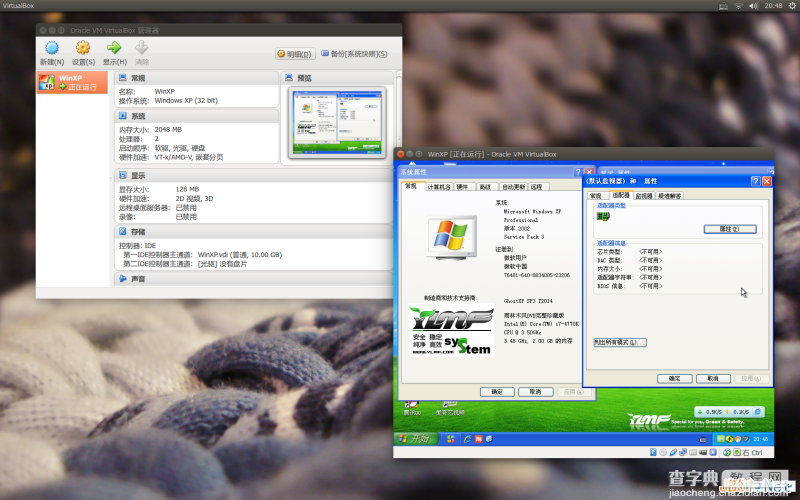800x500 pixels.
Task: Click the shared folders VM status icon
Action: point(693,453)
